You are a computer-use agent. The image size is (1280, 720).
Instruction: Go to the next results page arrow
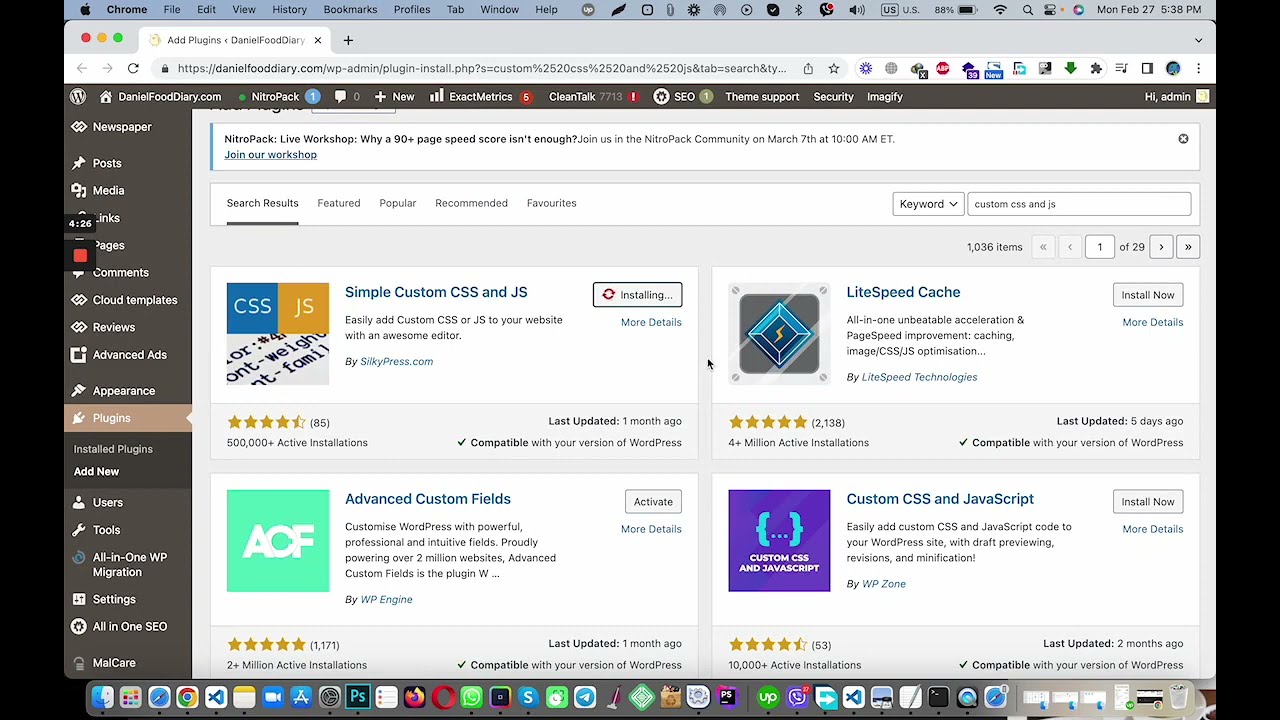click(x=1161, y=247)
